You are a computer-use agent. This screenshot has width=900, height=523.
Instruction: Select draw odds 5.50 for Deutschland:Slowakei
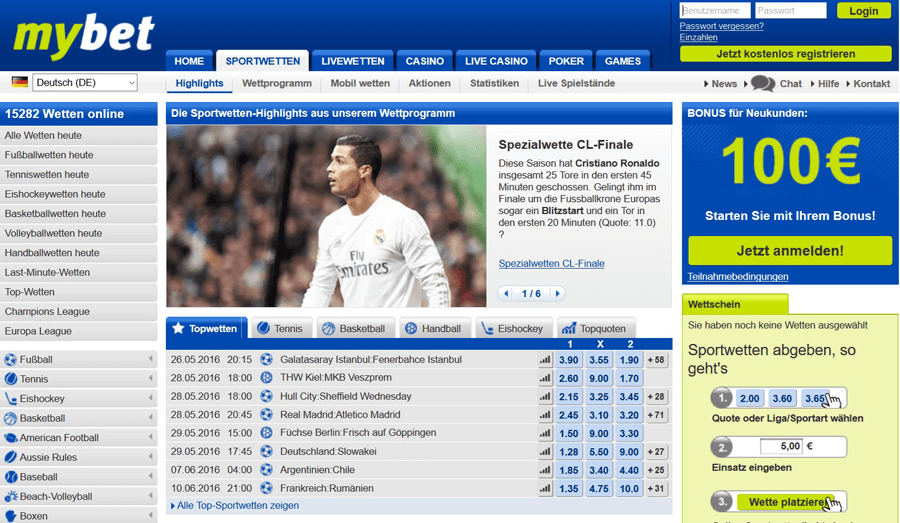coord(599,452)
